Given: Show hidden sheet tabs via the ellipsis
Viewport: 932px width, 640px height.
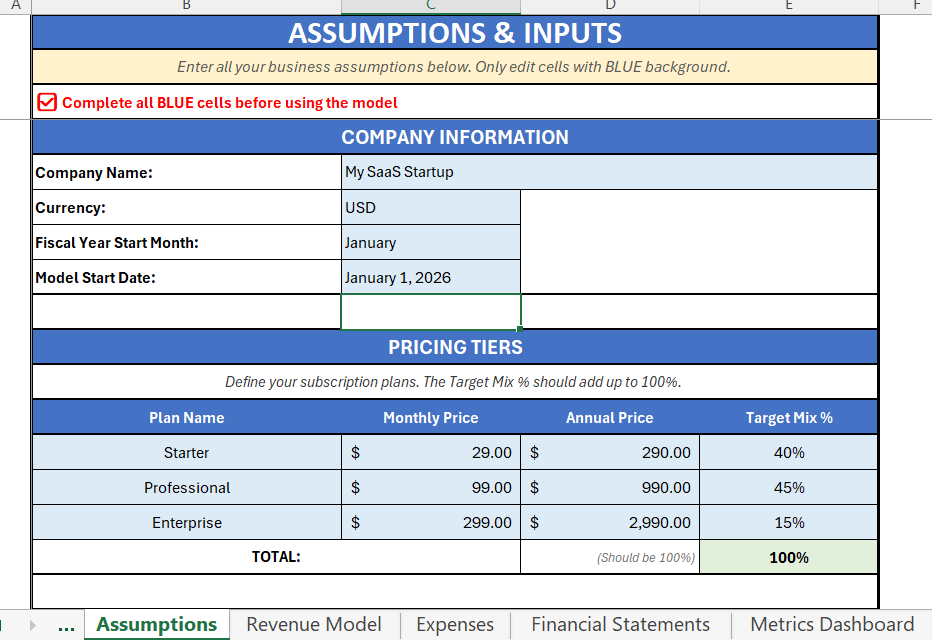Looking at the screenshot, I should (x=66, y=625).
